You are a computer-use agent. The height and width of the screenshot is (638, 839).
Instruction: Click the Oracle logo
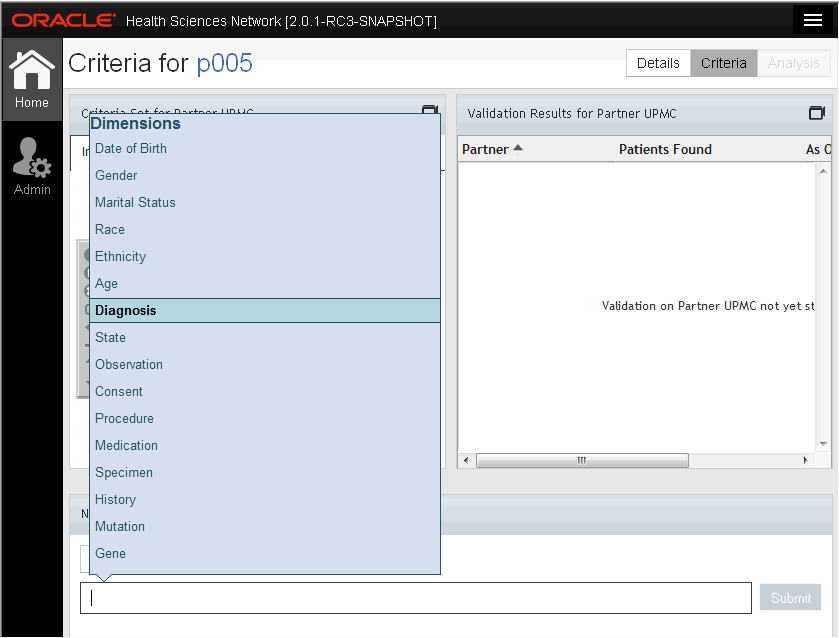[x=63, y=20]
